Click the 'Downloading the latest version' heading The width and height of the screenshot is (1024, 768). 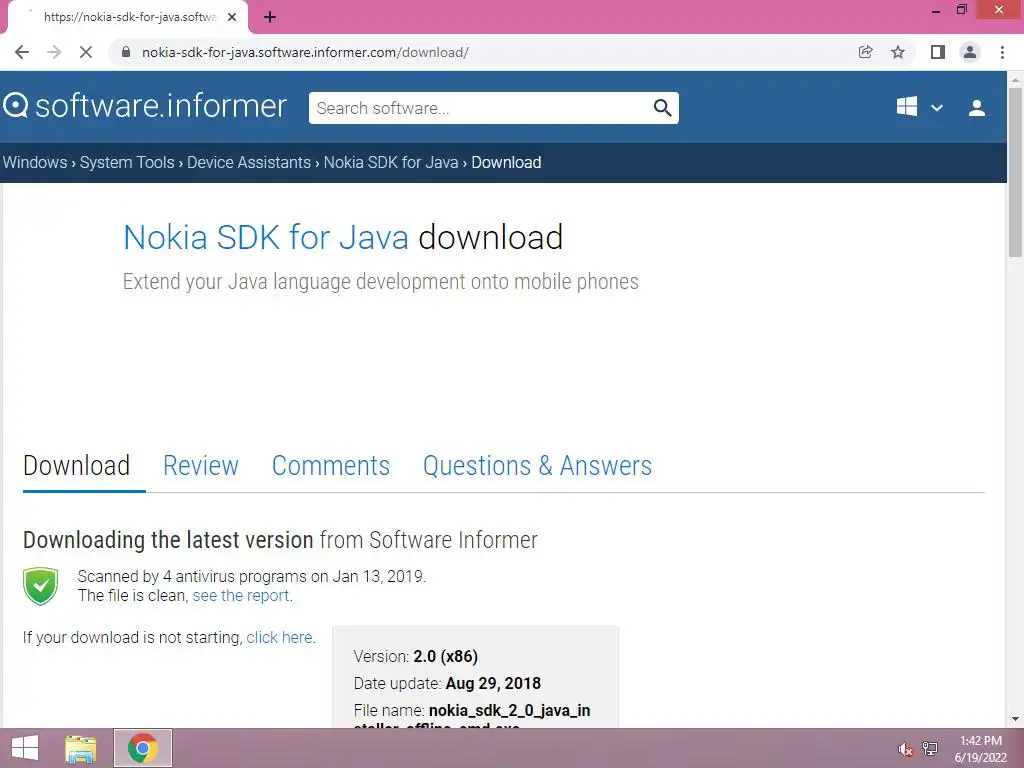[x=168, y=540]
